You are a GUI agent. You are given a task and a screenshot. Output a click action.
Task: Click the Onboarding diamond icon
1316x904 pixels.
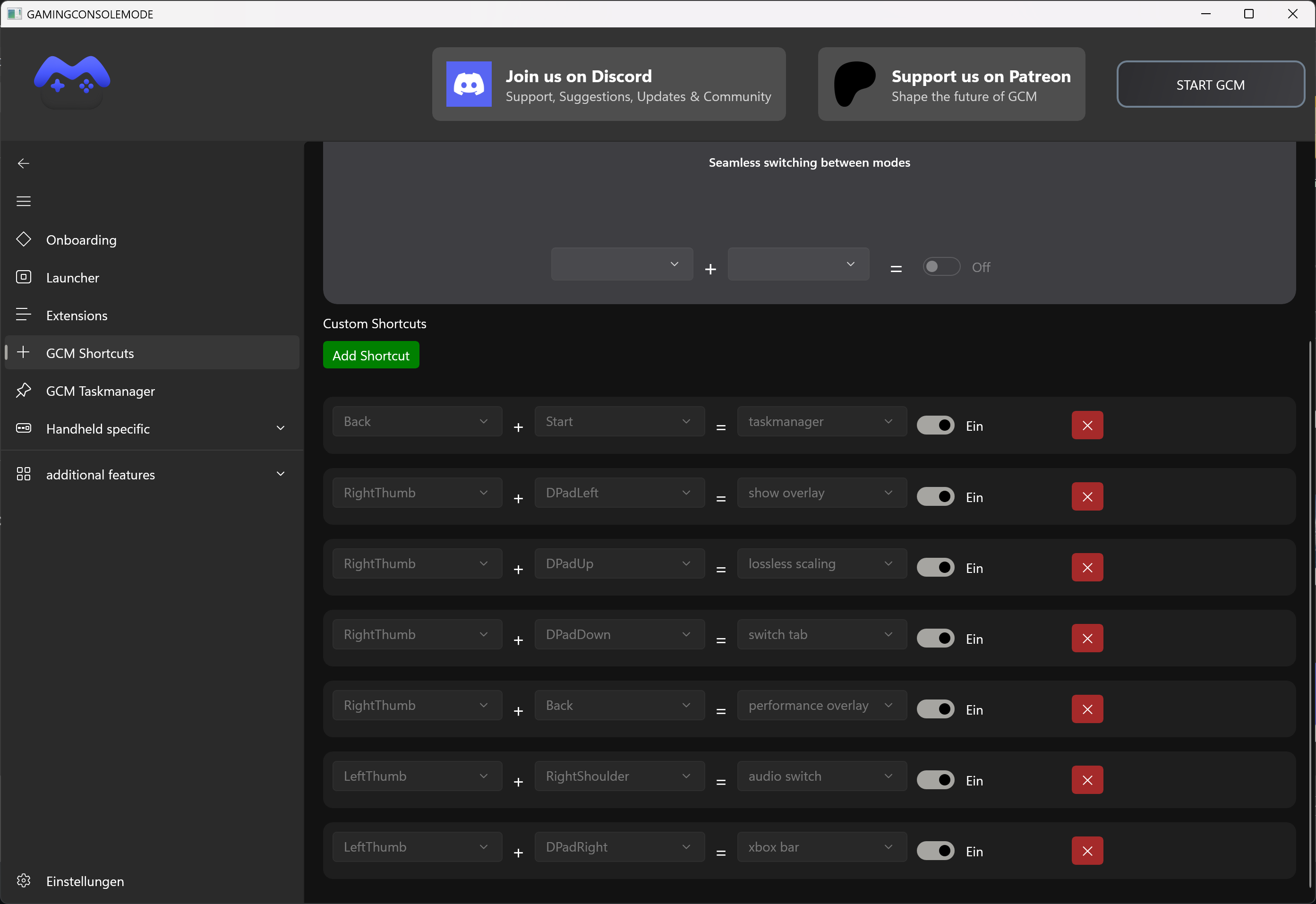[23, 239]
